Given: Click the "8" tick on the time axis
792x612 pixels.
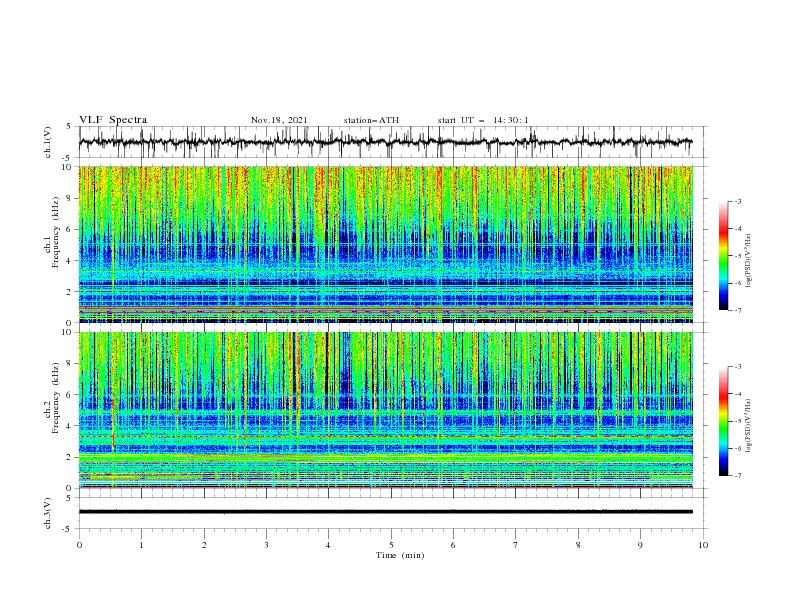Looking at the screenshot, I should point(578,545).
